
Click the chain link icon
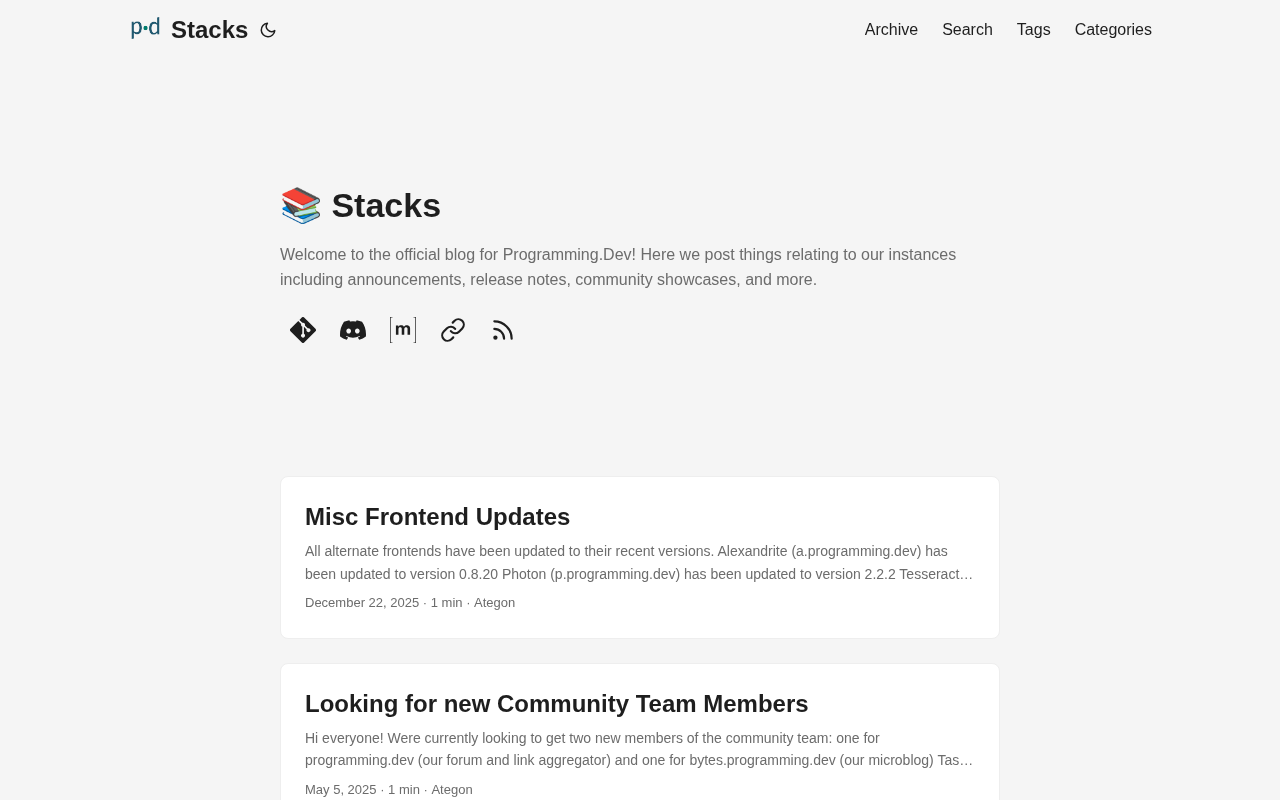click(x=453, y=330)
